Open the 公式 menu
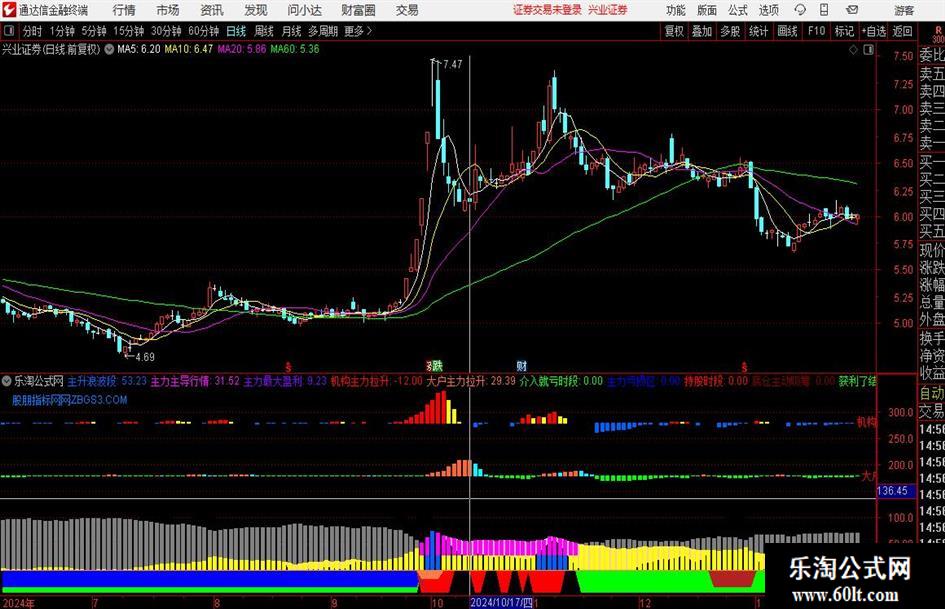Viewport: 945px width, 609px height. 738,10
